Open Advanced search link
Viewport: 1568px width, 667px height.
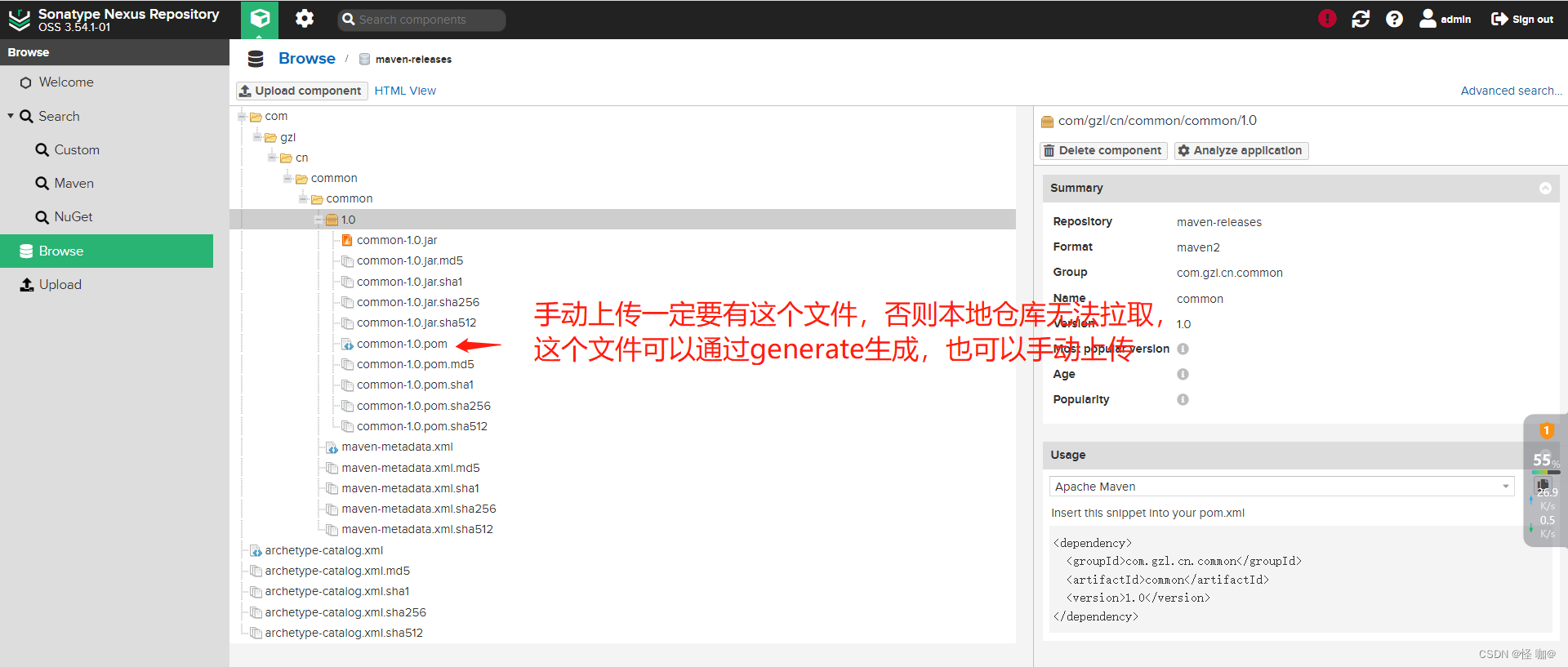(1511, 91)
